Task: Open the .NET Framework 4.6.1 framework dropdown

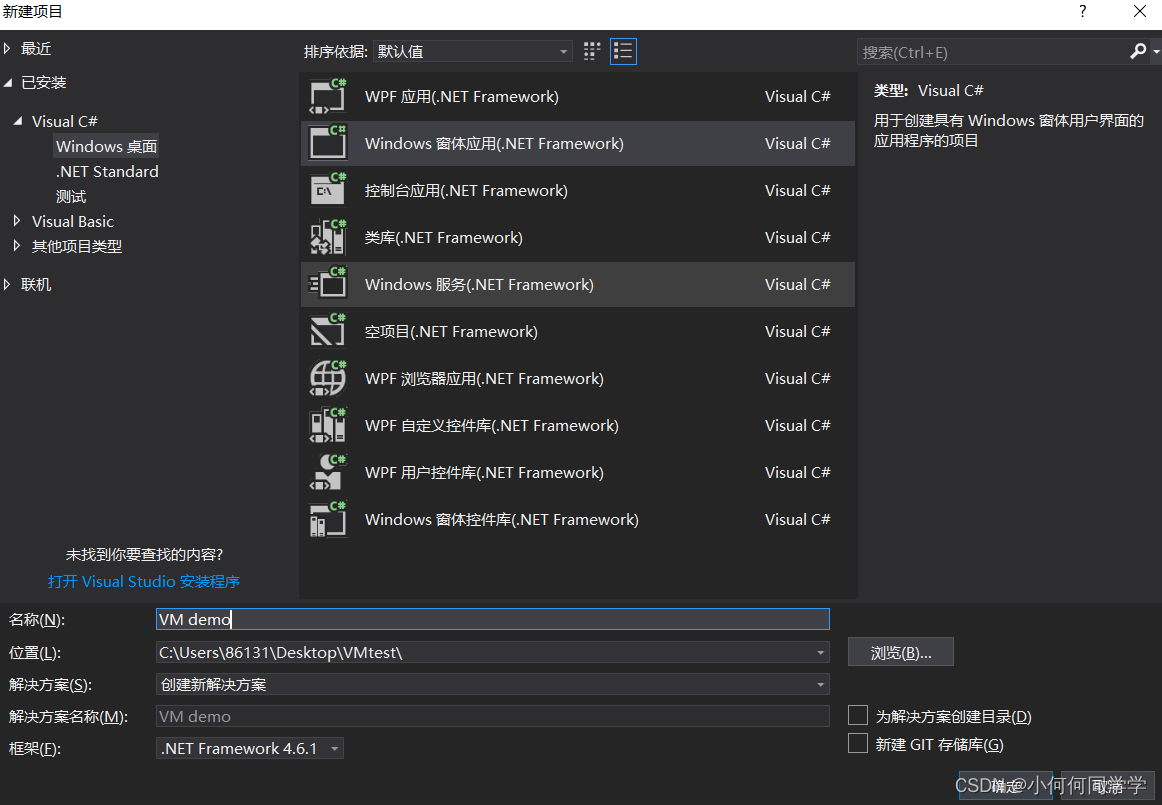Action: coord(250,749)
